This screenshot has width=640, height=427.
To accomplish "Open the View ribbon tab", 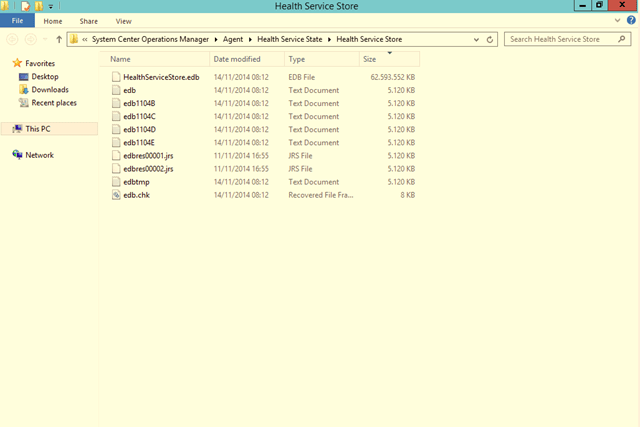I will [123, 21].
